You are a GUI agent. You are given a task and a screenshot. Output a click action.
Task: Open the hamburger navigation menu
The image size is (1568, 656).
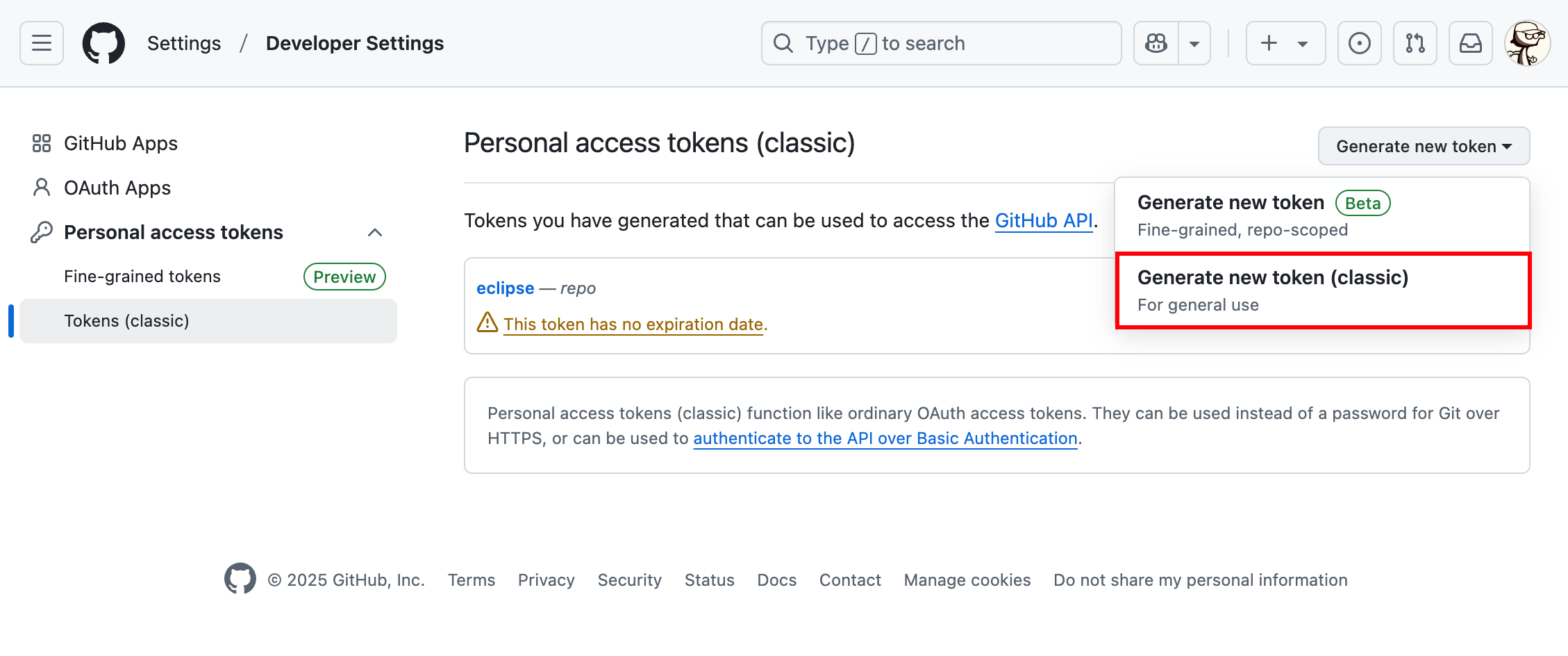click(x=42, y=43)
